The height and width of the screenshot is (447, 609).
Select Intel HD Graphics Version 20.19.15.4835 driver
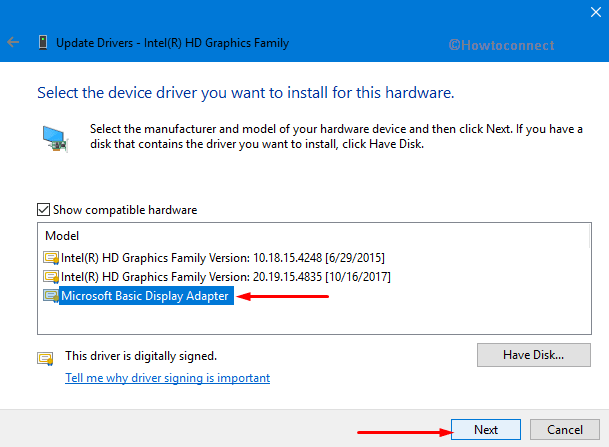click(226, 277)
